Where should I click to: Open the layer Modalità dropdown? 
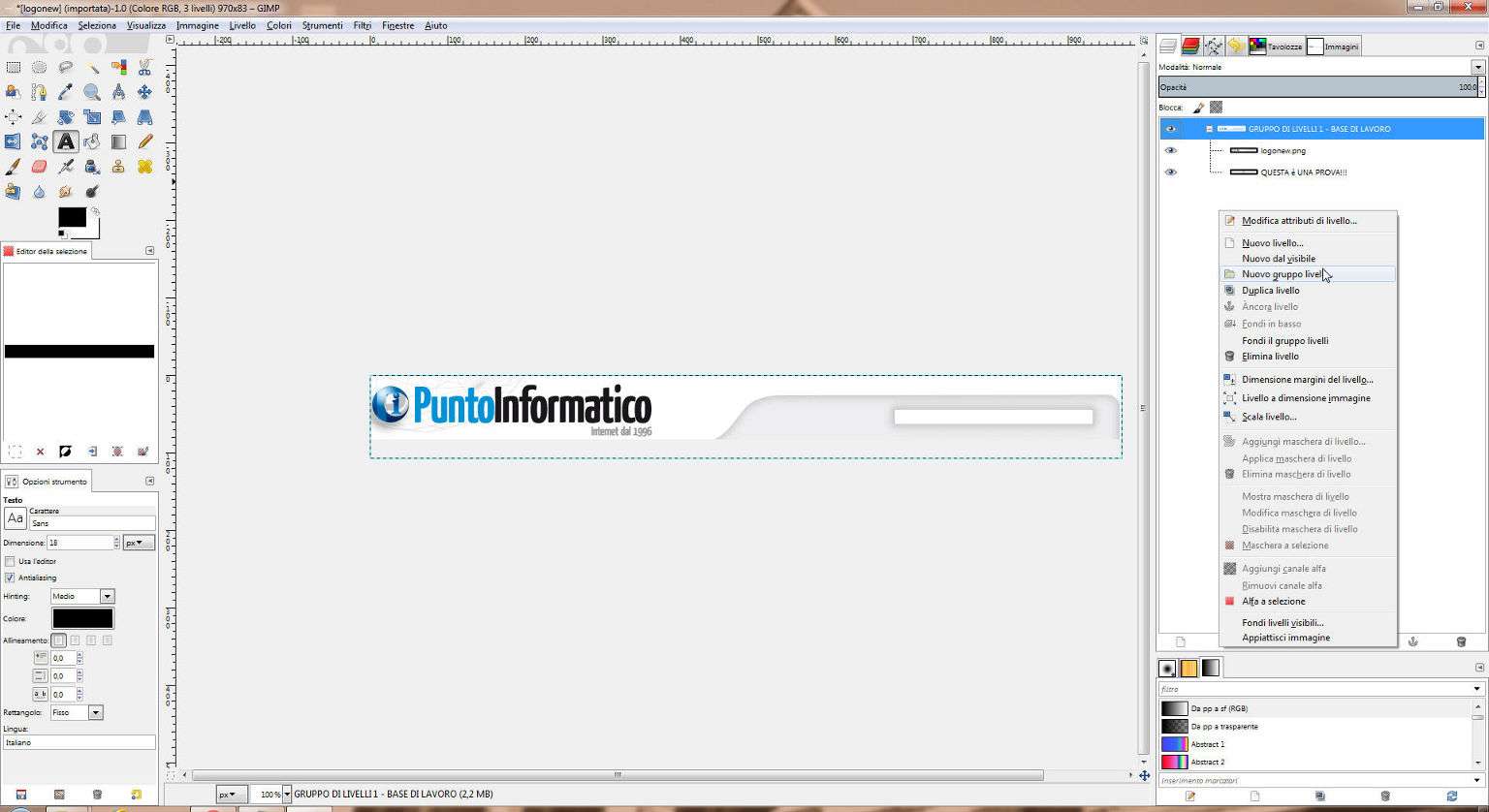pos(1477,67)
